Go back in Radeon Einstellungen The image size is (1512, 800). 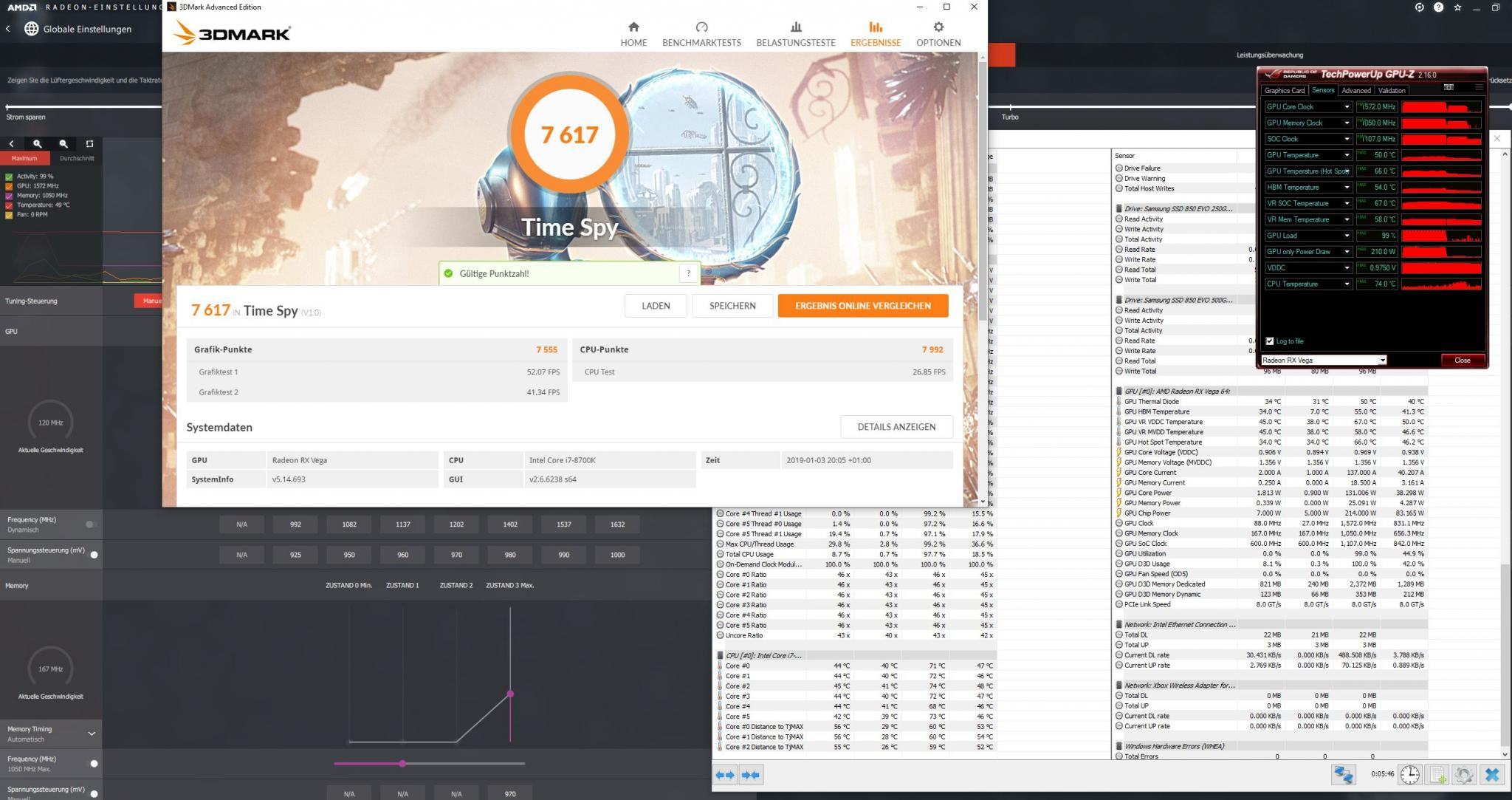(8, 29)
